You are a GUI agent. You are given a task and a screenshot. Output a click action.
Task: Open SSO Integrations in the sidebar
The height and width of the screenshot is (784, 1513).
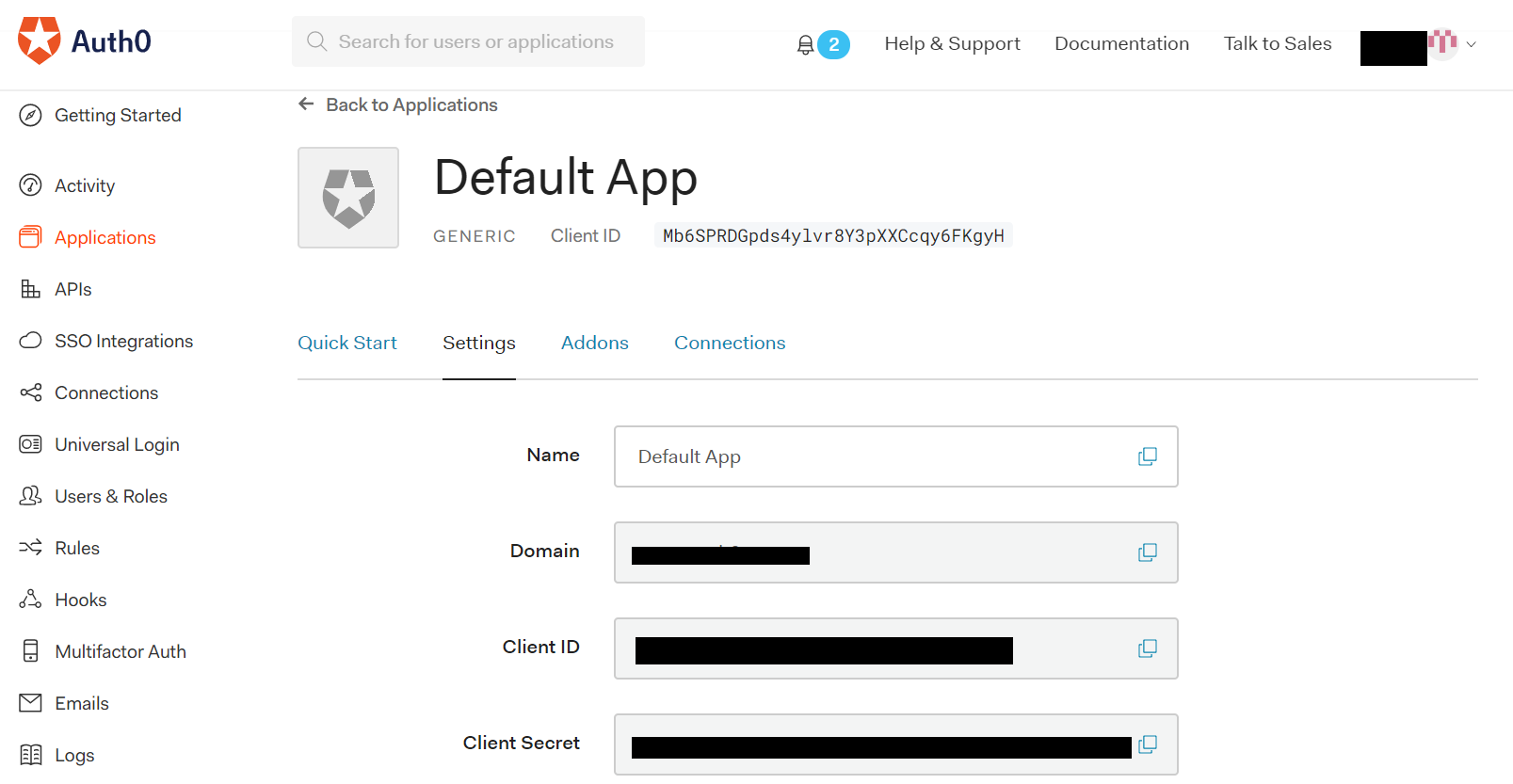124,341
